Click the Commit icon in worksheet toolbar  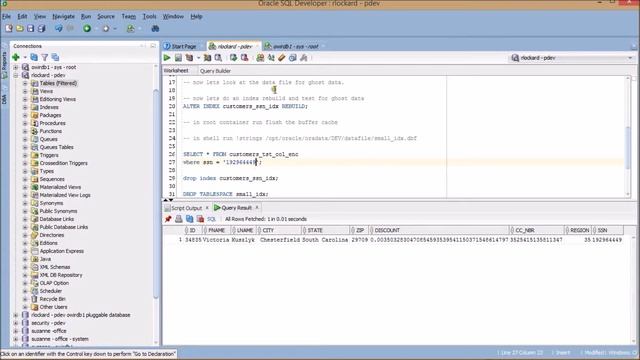pyautogui.click(x=233, y=58)
